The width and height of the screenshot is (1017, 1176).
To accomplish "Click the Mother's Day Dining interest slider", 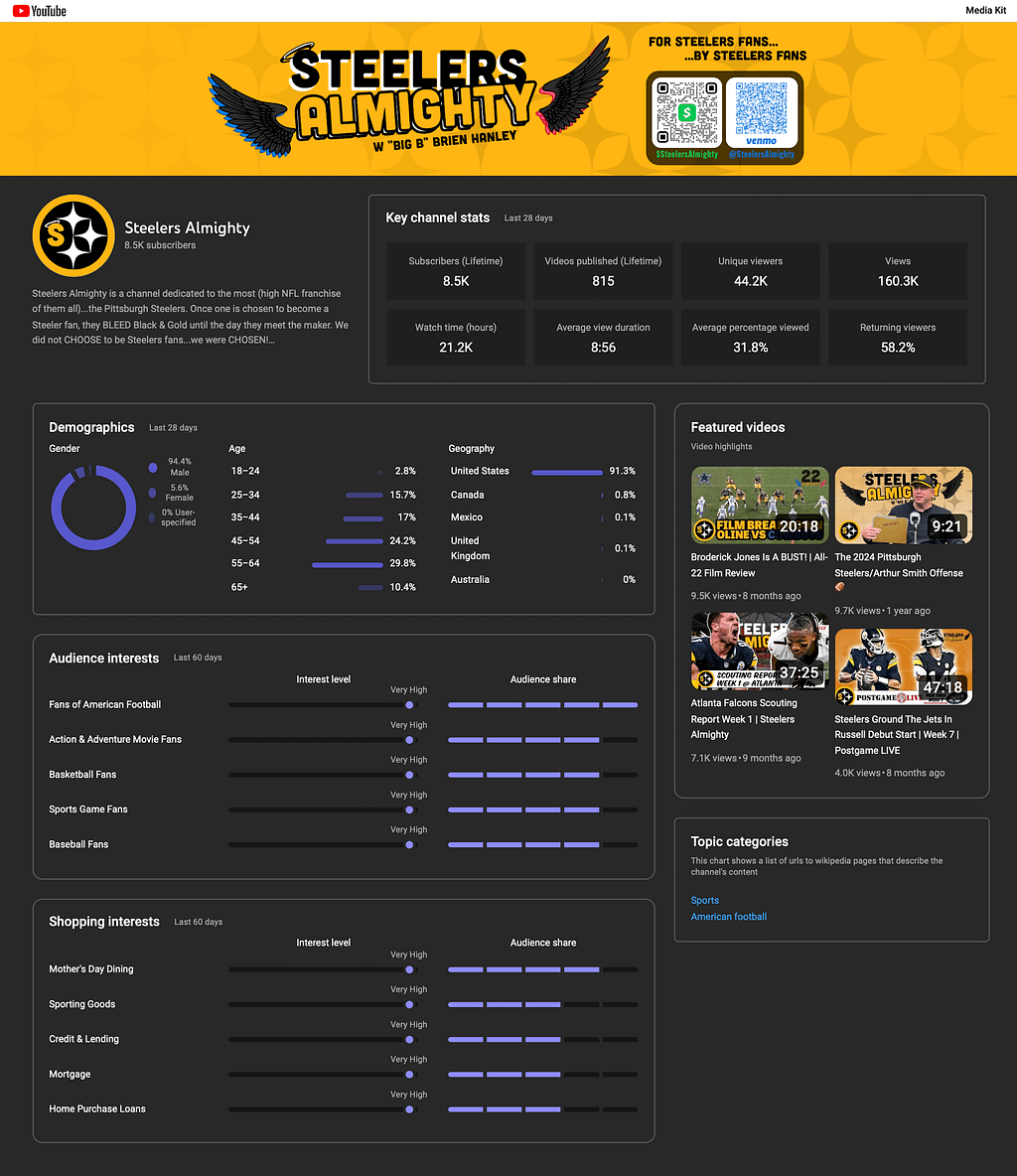I will click(x=323, y=969).
